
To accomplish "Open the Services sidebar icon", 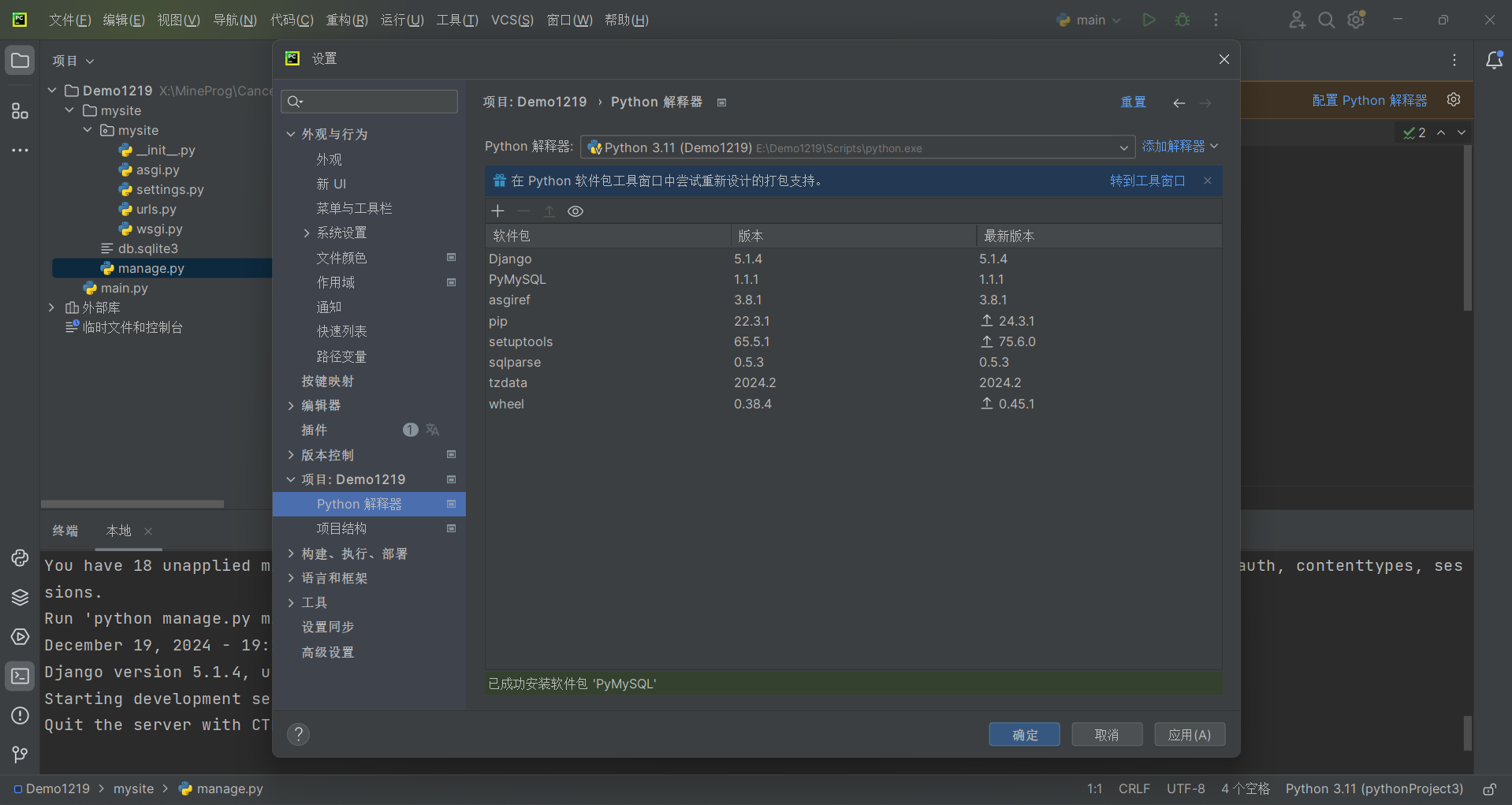I will pos(20,637).
